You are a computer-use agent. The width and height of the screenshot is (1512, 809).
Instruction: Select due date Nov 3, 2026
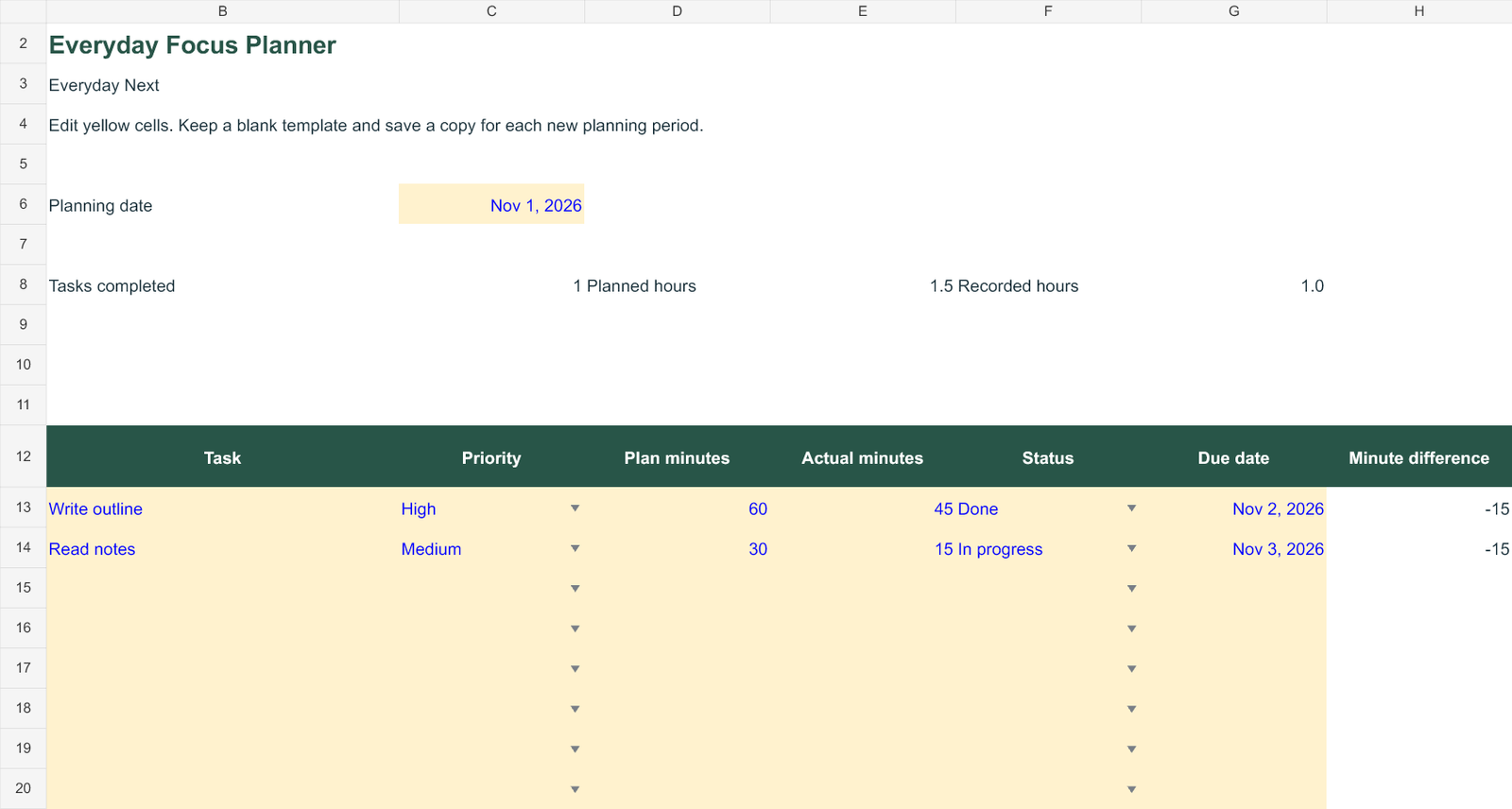pos(1234,549)
